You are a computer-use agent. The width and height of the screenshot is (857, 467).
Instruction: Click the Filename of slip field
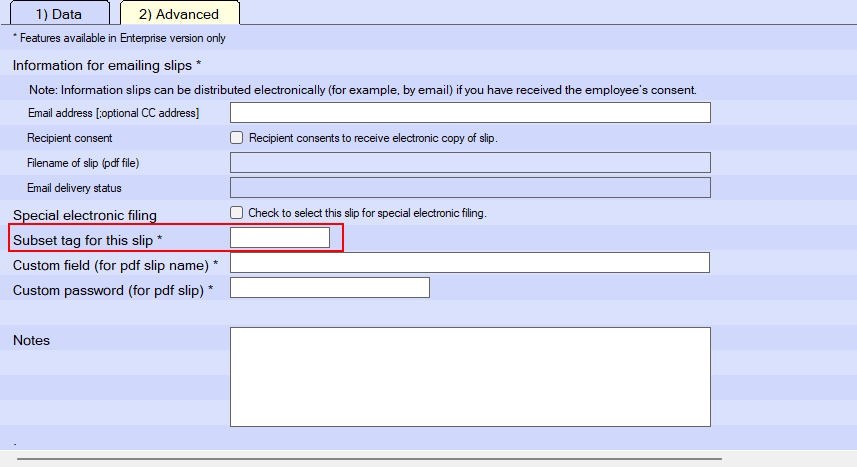coord(470,163)
